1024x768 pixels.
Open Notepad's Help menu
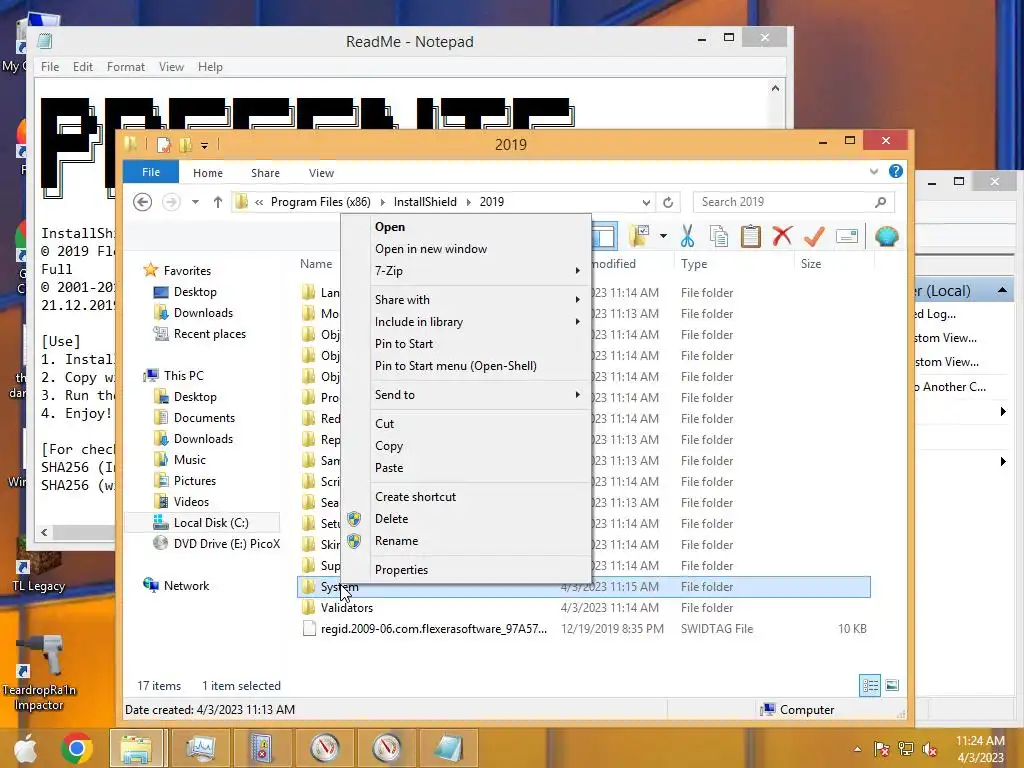(210, 67)
